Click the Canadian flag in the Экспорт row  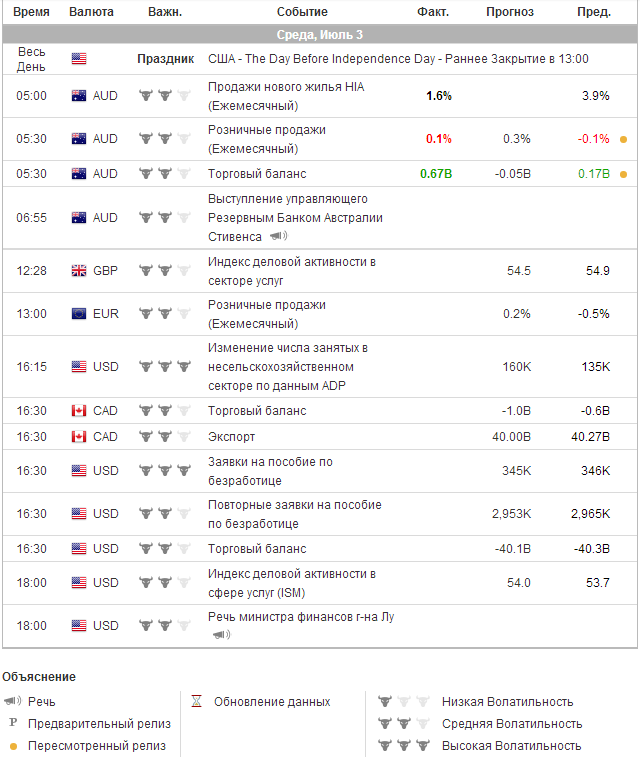pyautogui.click(x=79, y=436)
